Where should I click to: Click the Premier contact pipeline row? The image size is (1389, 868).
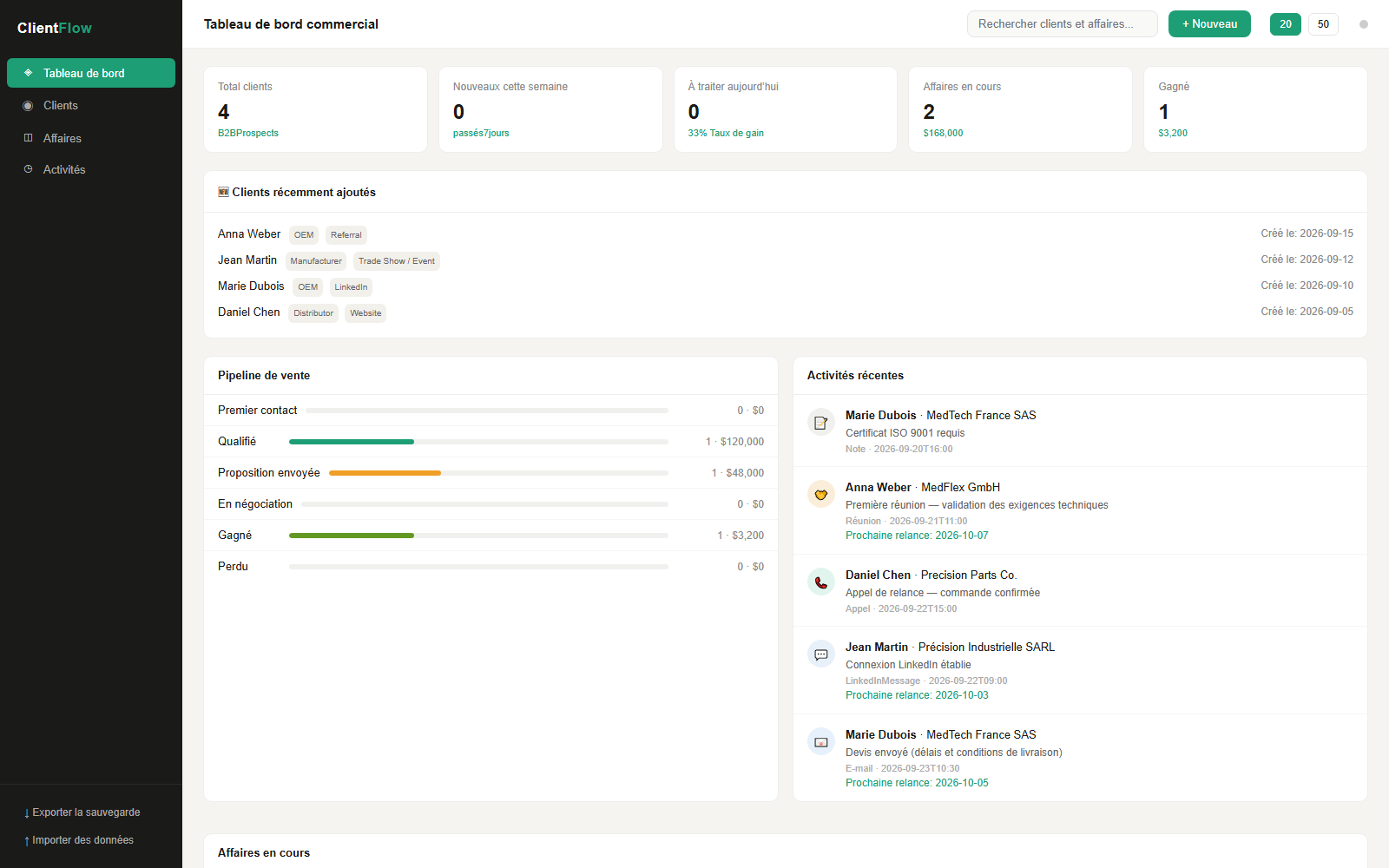490,411
